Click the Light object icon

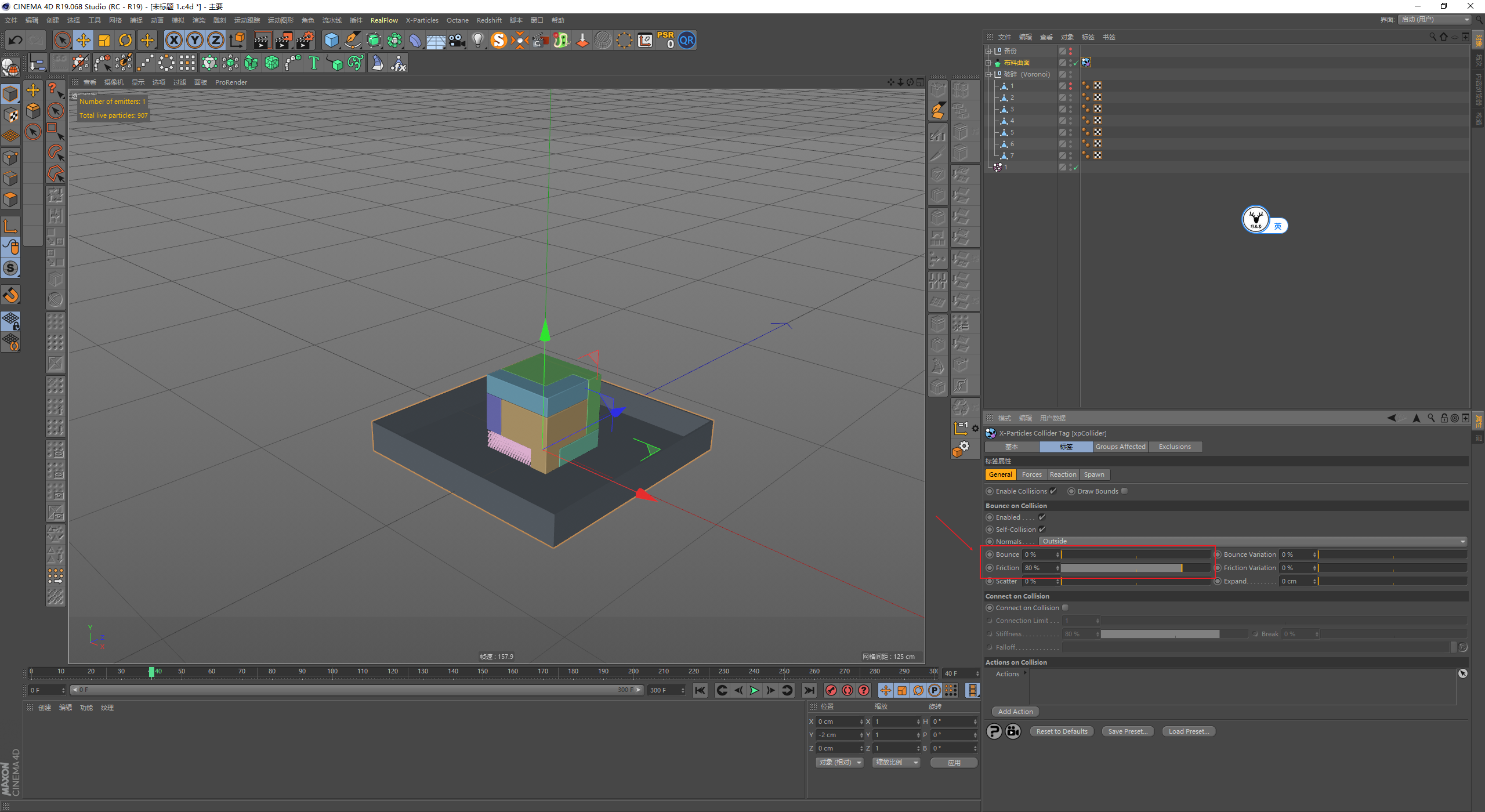tap(477, 40)
